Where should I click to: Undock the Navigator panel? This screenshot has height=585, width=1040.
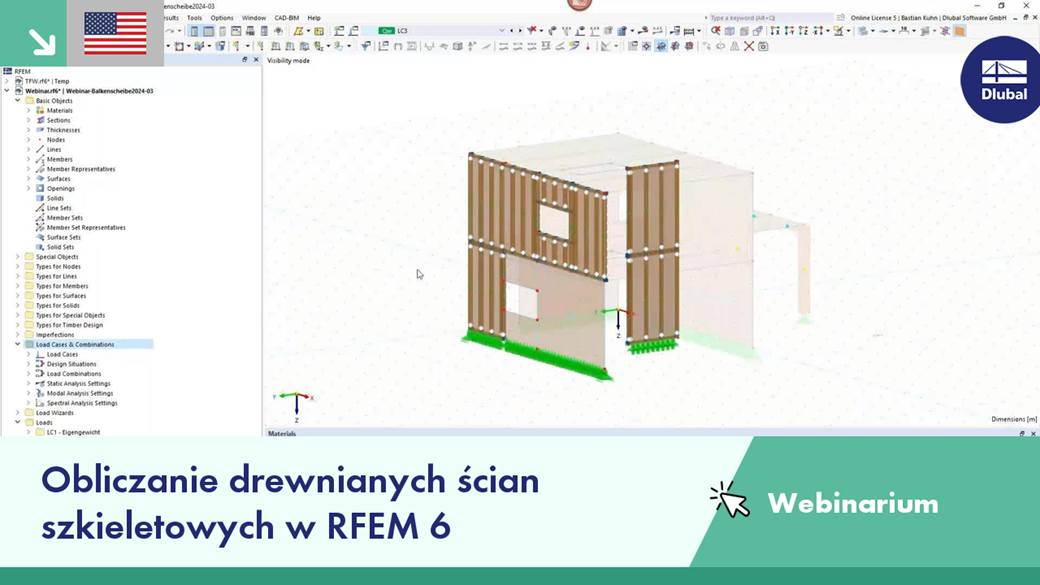pyautogui.click(x=245, y=60)
